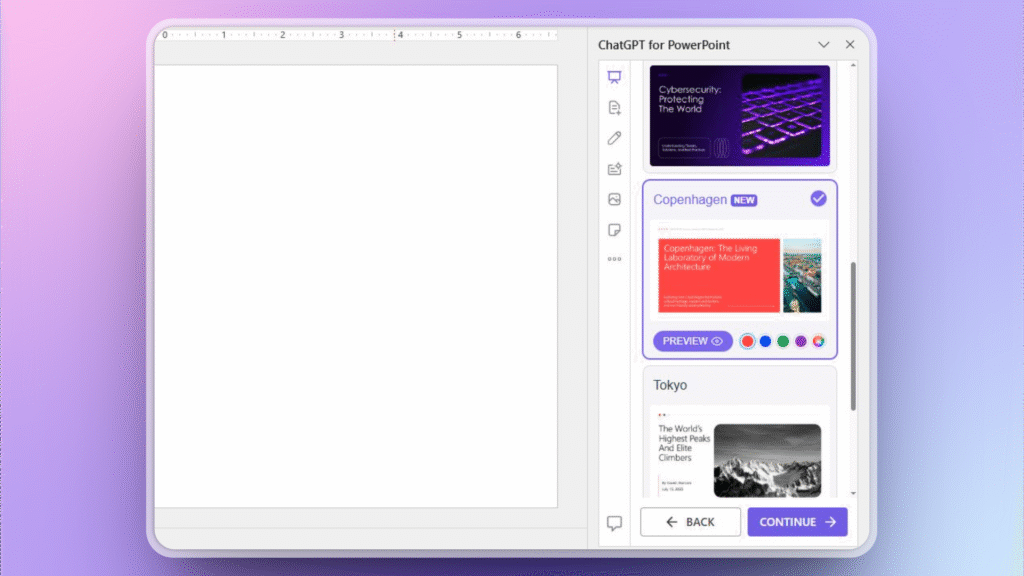Pick the multicolor theme swatch
The image size is (1024, 576).
(819, 341)
